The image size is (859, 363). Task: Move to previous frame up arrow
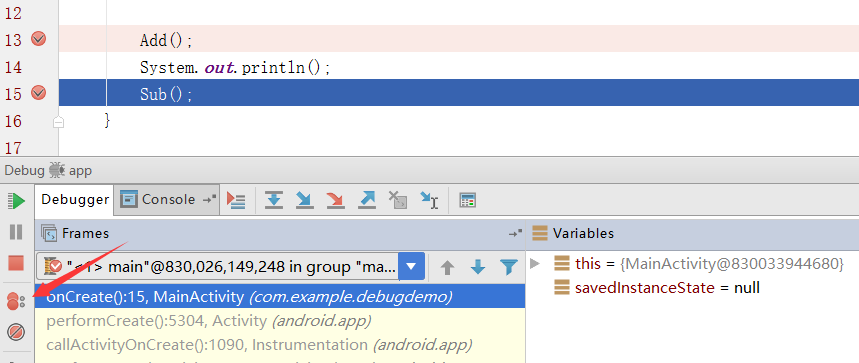448,267
